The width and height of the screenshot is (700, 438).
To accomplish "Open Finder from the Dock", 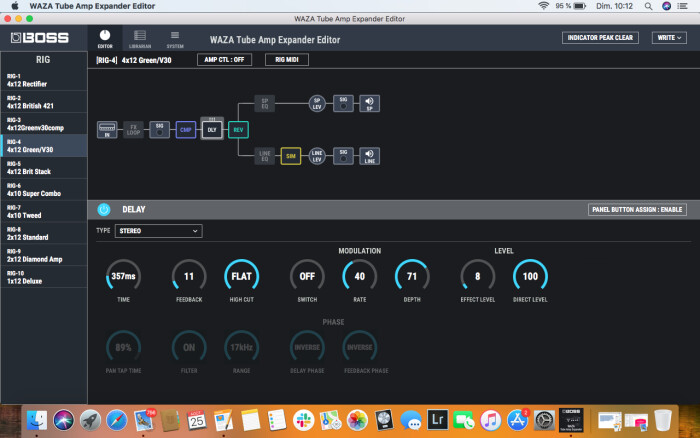I will point(37,420).
